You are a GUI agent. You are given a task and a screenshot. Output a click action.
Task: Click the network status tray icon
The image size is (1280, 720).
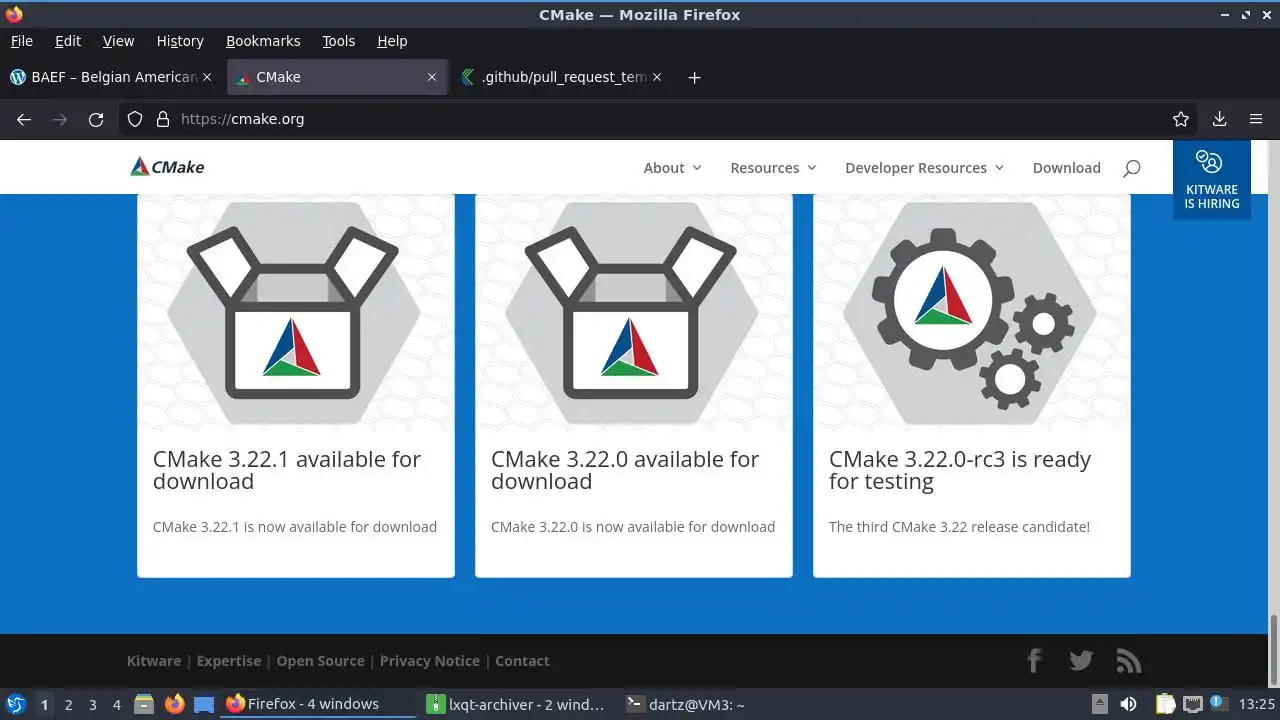click(x=1192, y=704)
